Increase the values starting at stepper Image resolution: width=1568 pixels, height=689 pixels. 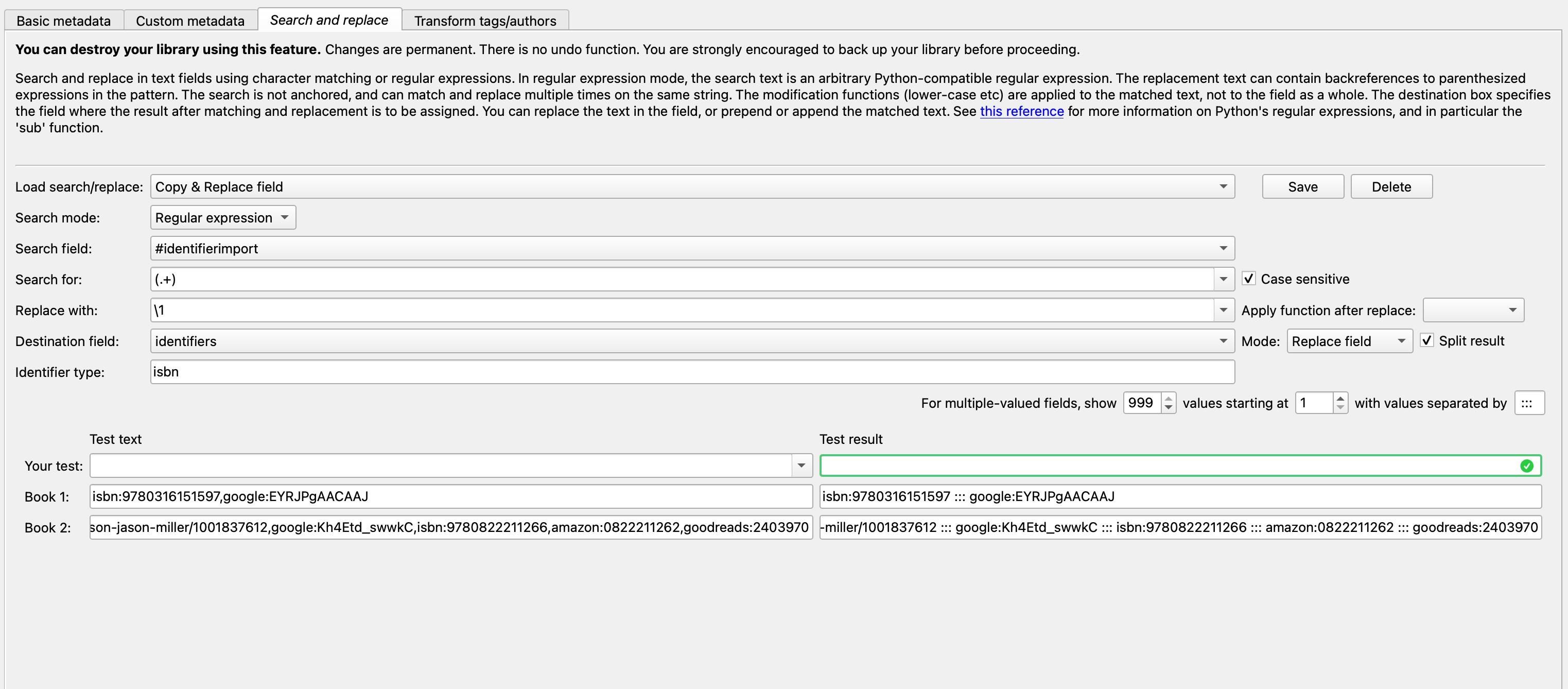tap(1340, 398)
